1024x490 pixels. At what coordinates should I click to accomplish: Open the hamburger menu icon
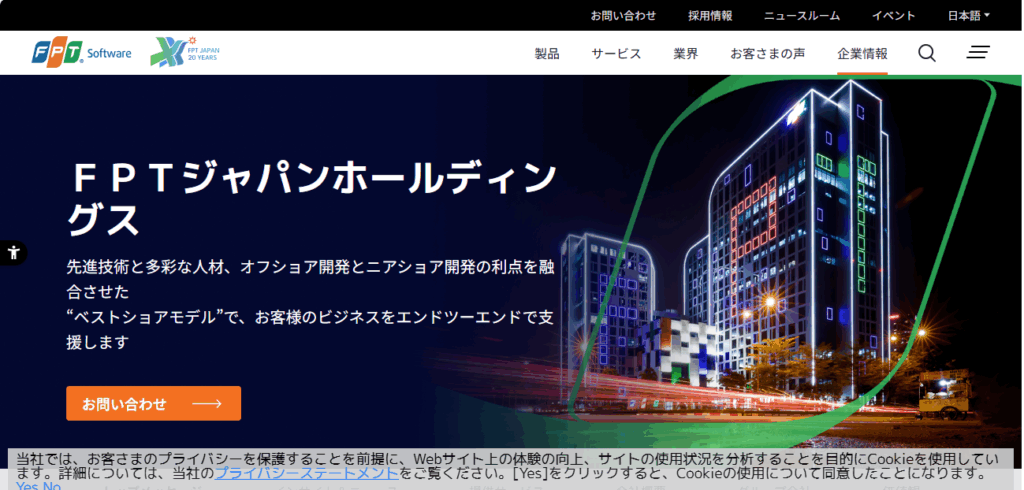tap(978, 53)
